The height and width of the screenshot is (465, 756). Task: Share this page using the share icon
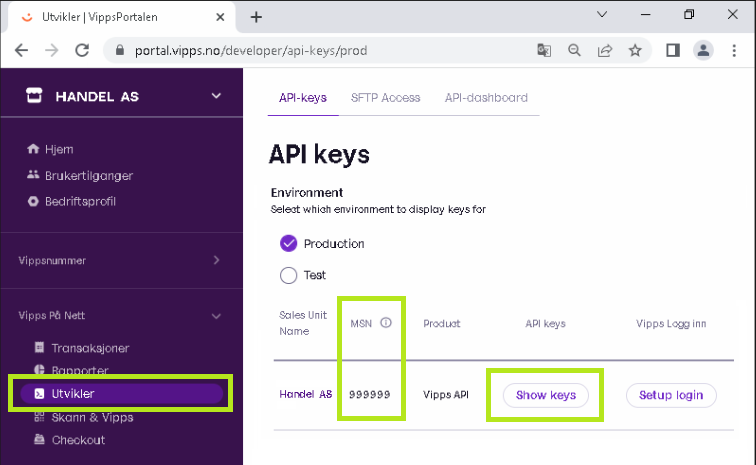pos(605,50)
